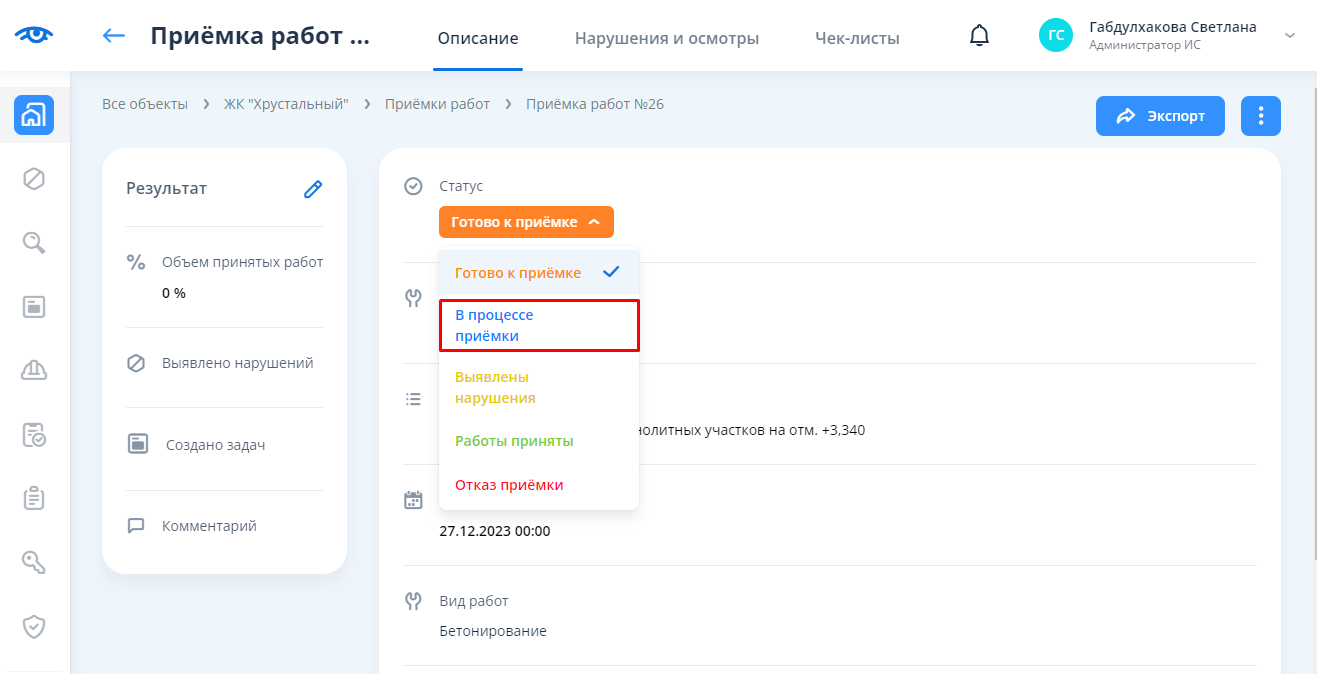The width and height of the screenshot is (1317, 674).
Task: Open notifications bell
Action: coord(979,37)
